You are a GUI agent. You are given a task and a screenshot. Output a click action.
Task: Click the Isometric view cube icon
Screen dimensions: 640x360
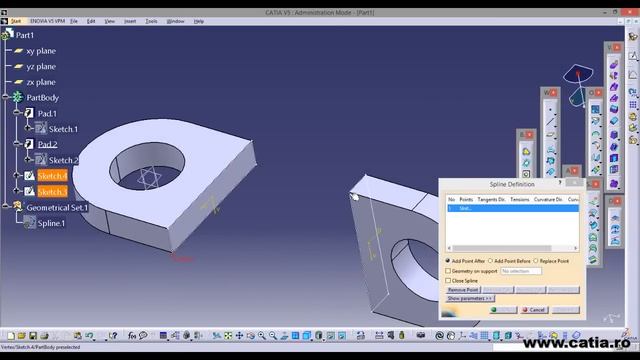click(x=307, y=336)
